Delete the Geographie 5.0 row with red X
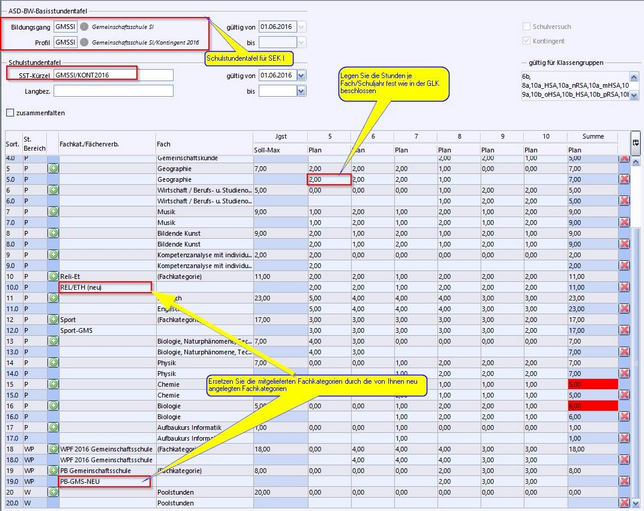644x511 pixels. (624, 179)
